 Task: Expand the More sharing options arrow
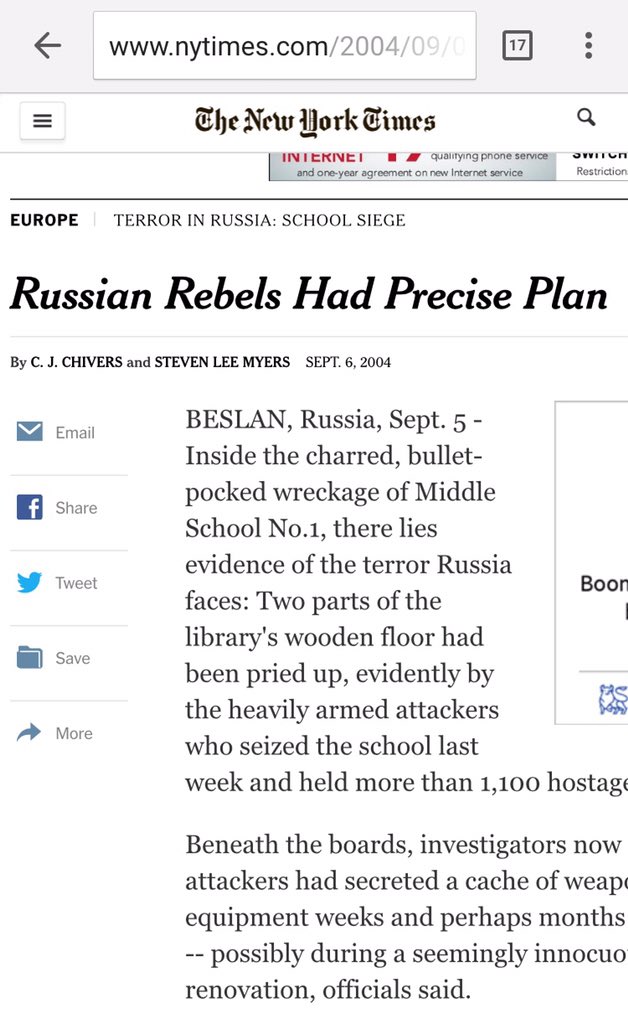point(30,733)
